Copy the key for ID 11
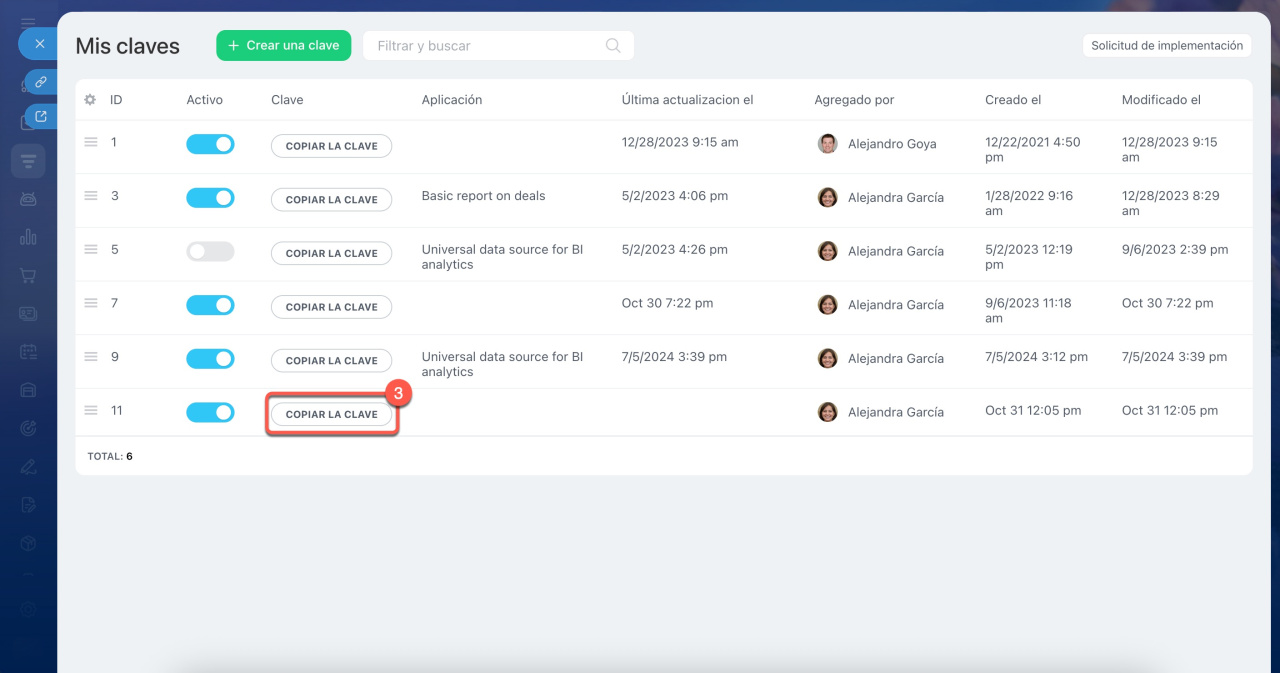 [331, 414]
